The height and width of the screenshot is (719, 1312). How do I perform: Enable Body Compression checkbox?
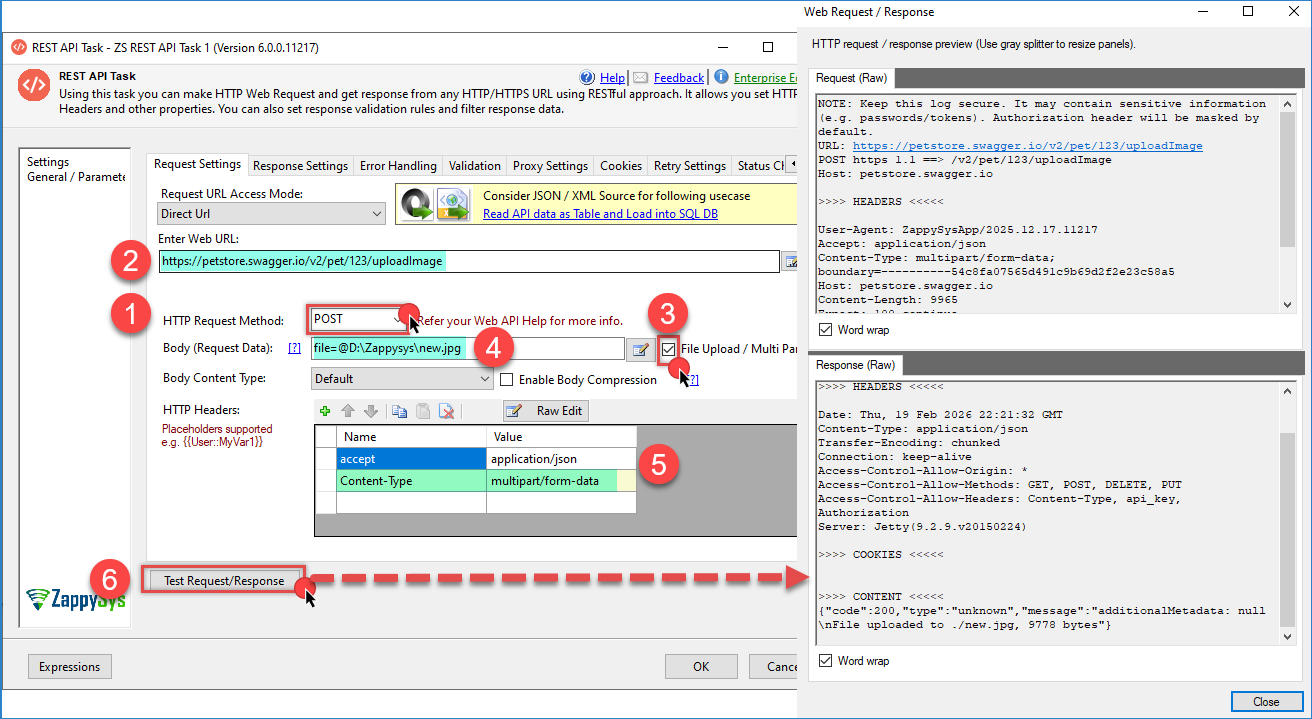click(507, 380)
